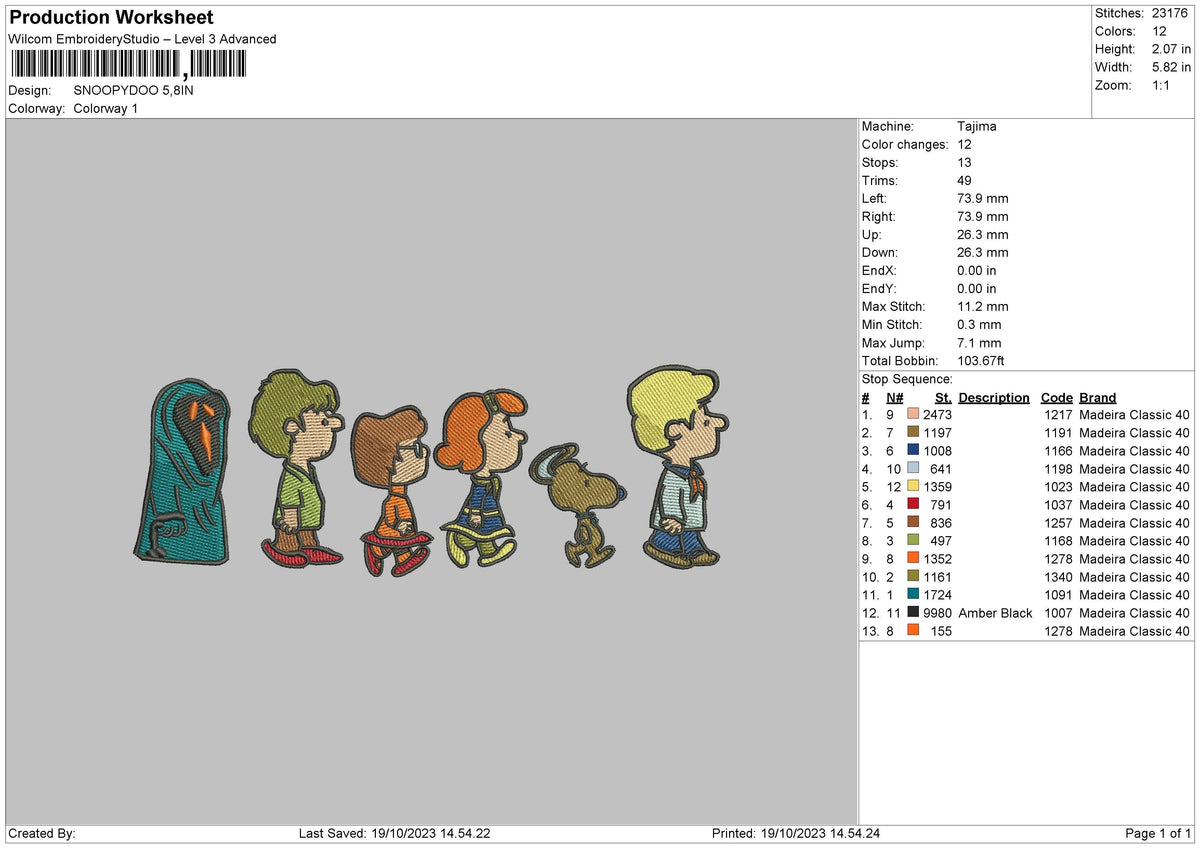The width and height of the screenshot is (1200, 848).
Task: Select the black swatch for Amber Black
Action: click(x=913, y=613)
